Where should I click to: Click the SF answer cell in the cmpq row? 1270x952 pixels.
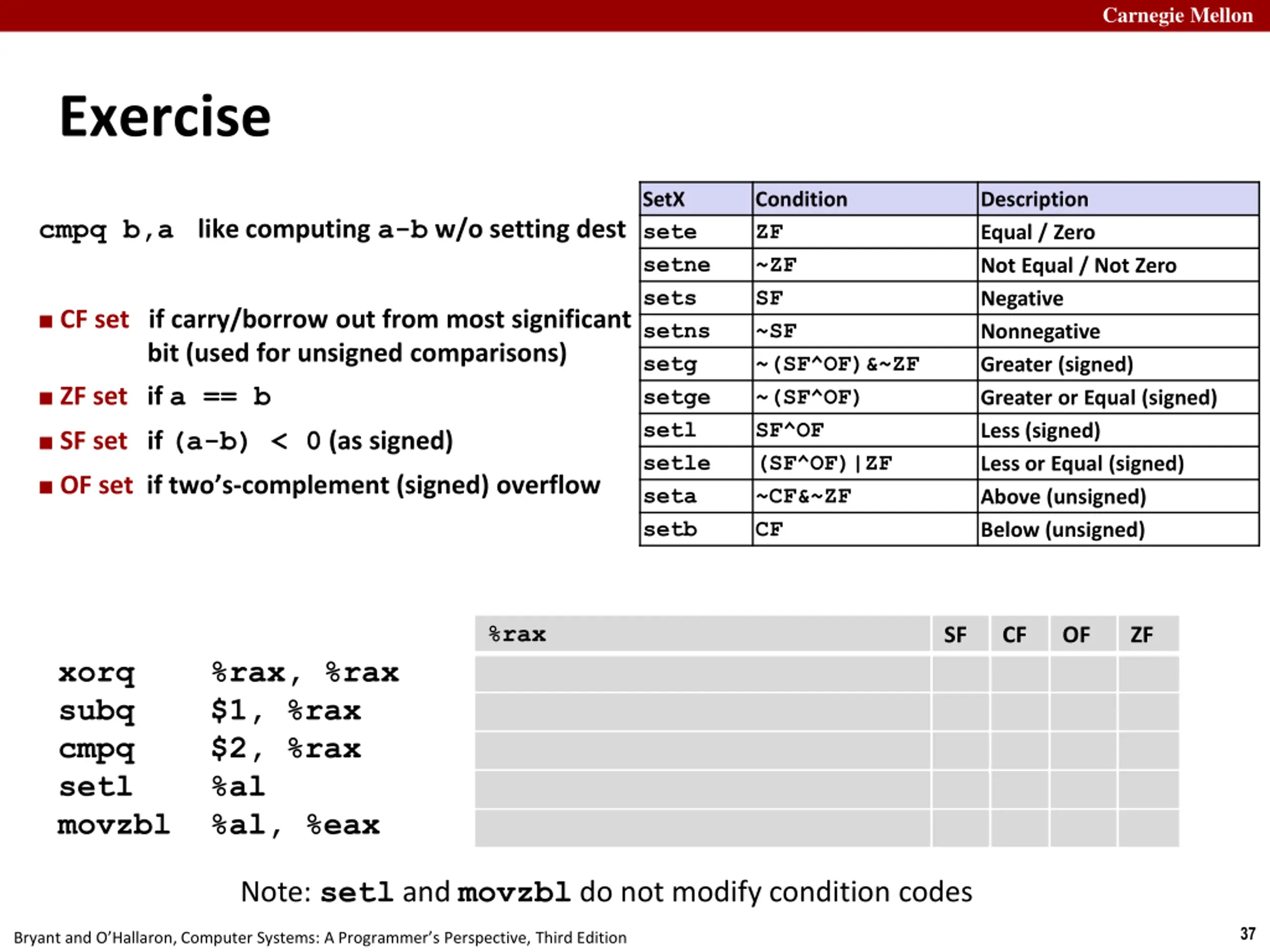[960, 750]
